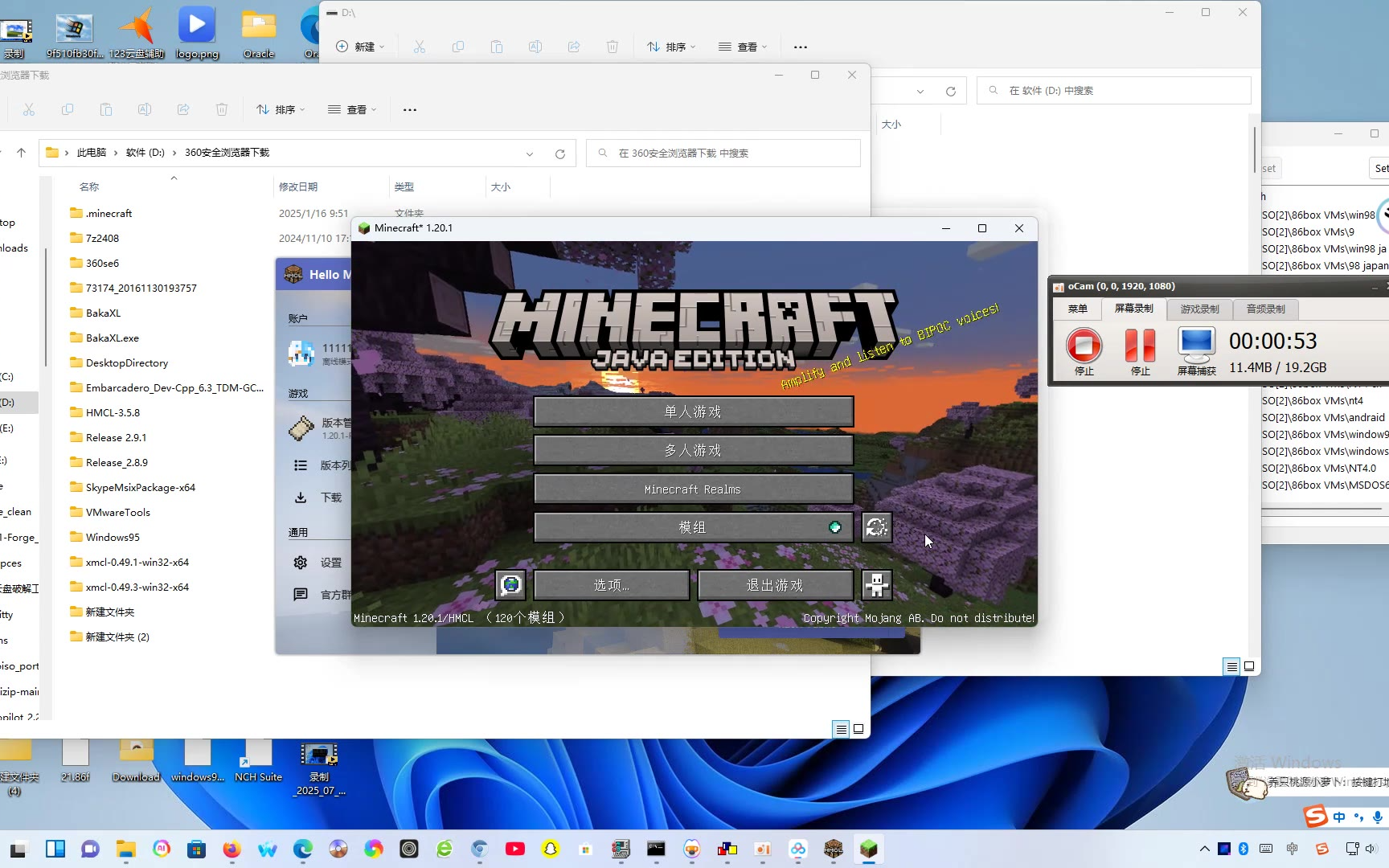Click the 名称 column header
This screenshot has height=868, width=1389.
click(x=89, y=186)
